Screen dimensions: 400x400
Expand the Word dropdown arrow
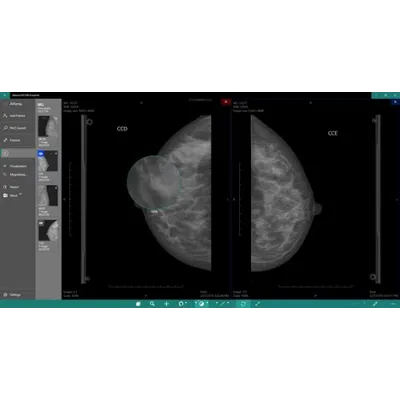21,194
